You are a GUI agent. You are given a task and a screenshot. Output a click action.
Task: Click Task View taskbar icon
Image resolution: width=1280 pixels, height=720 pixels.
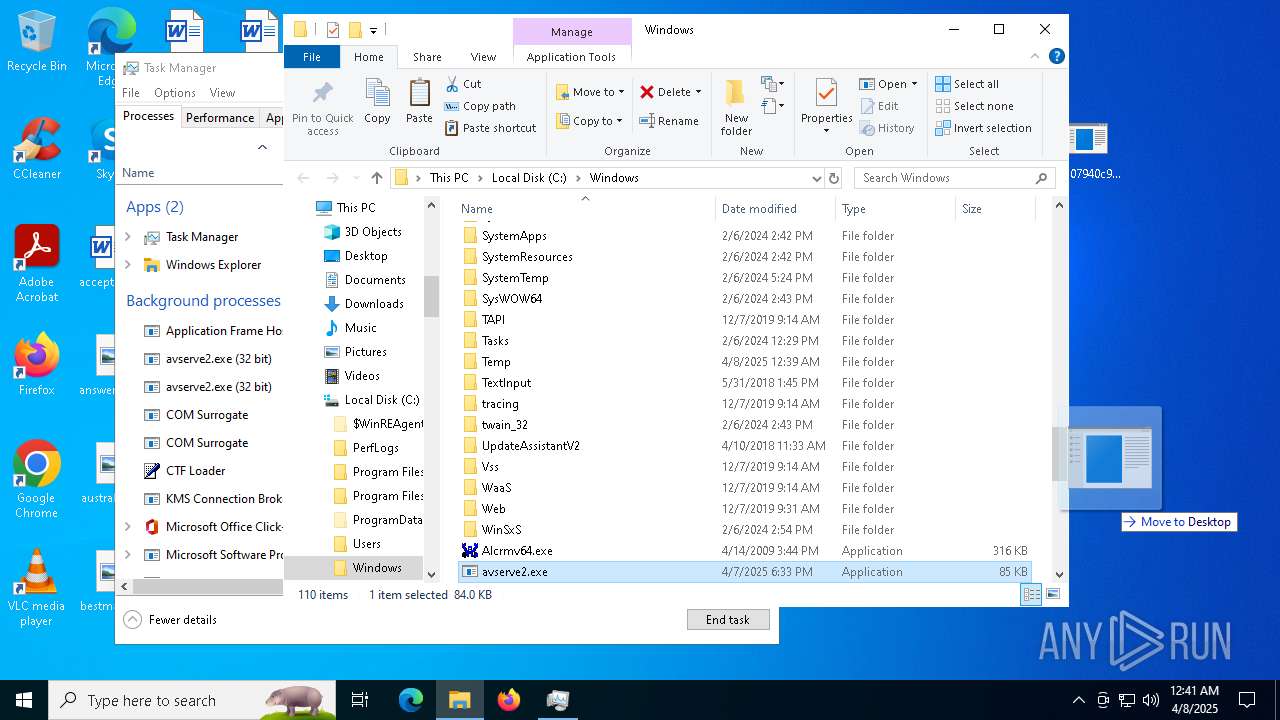point(360,700)
